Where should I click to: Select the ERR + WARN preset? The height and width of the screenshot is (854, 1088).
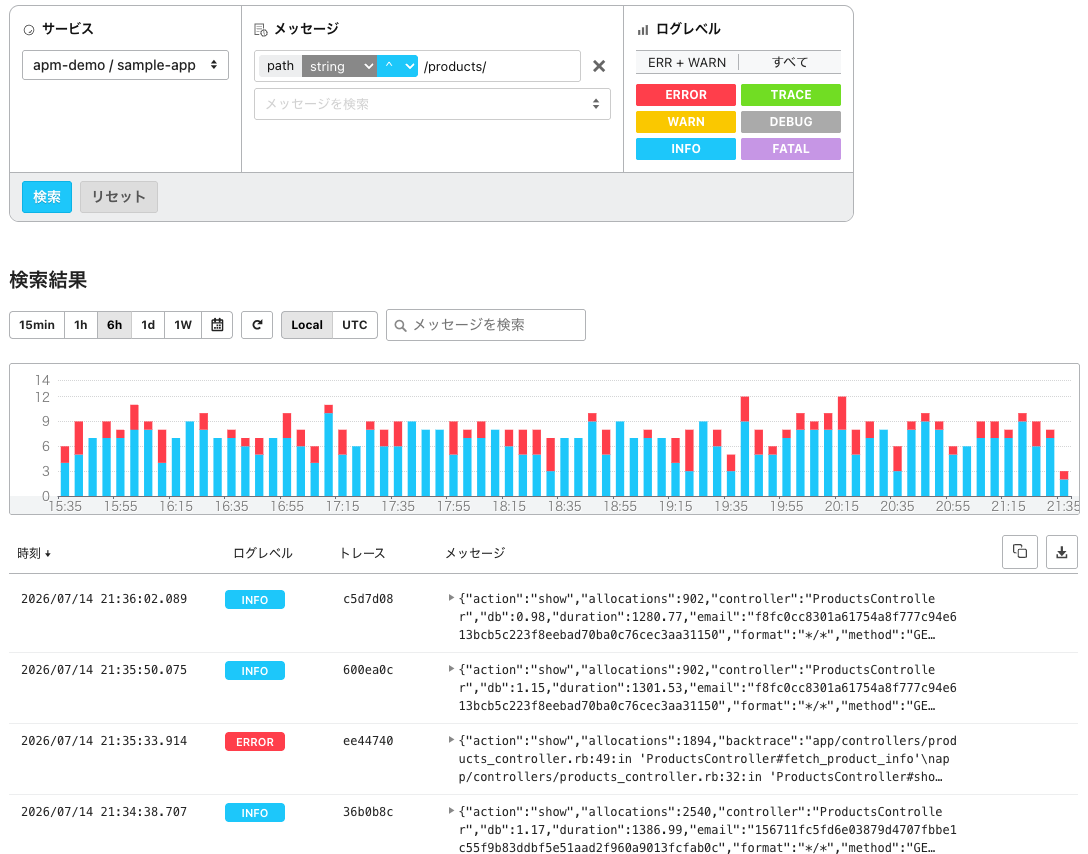[687, 62]
